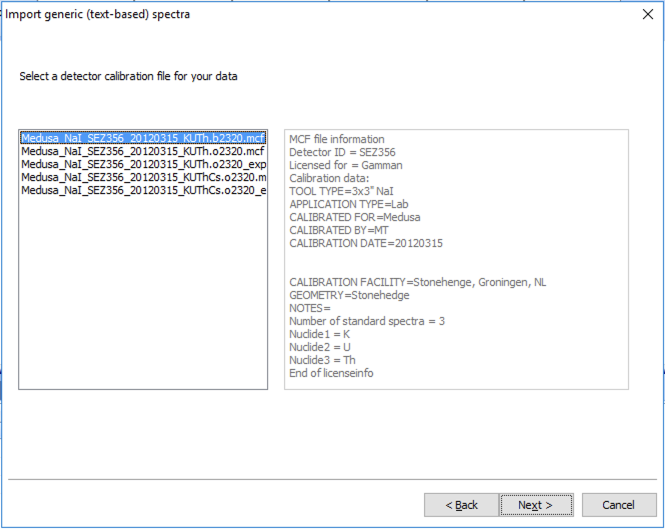
Task: Click the 'Select a detector calibration file' label
Action: click(129, 76)
